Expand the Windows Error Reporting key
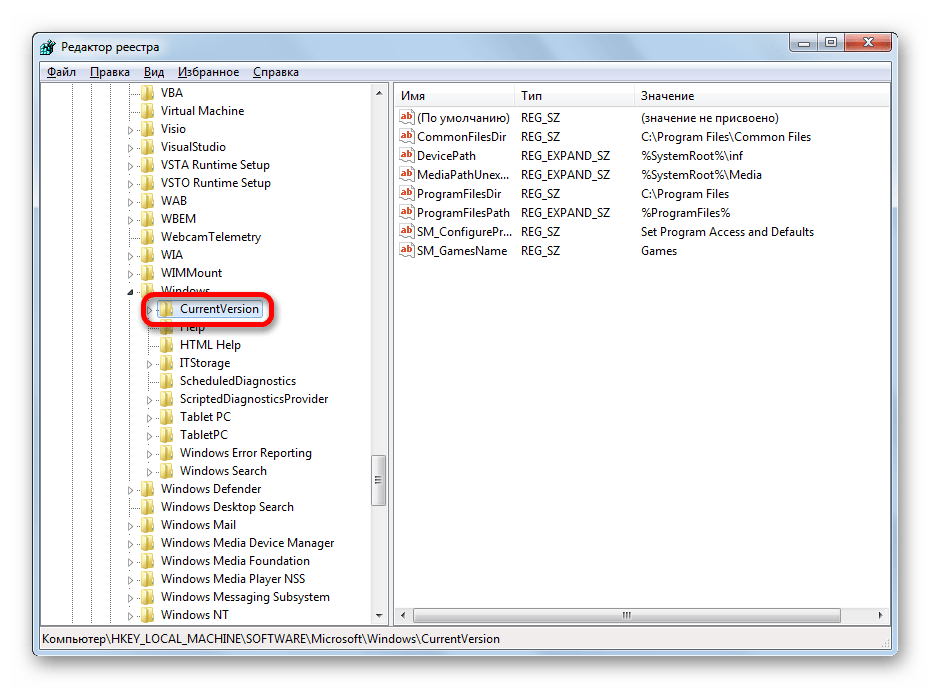The width and height of the screenshot is (931, 689). (x=150, y=454)
